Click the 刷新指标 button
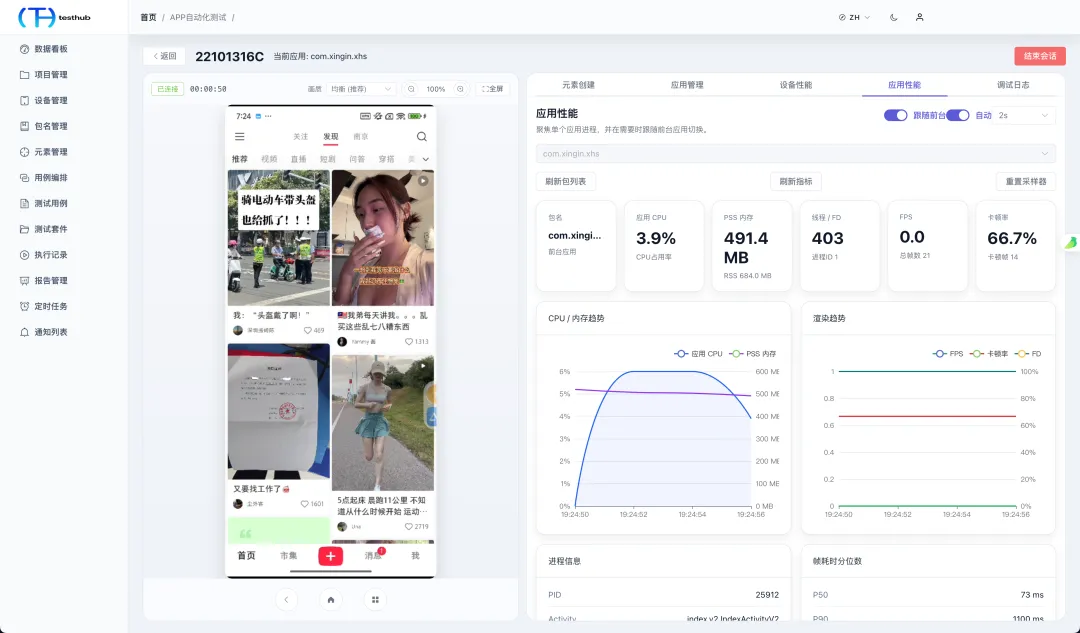The image size is (1080, 633). click(x=796, y=181)
